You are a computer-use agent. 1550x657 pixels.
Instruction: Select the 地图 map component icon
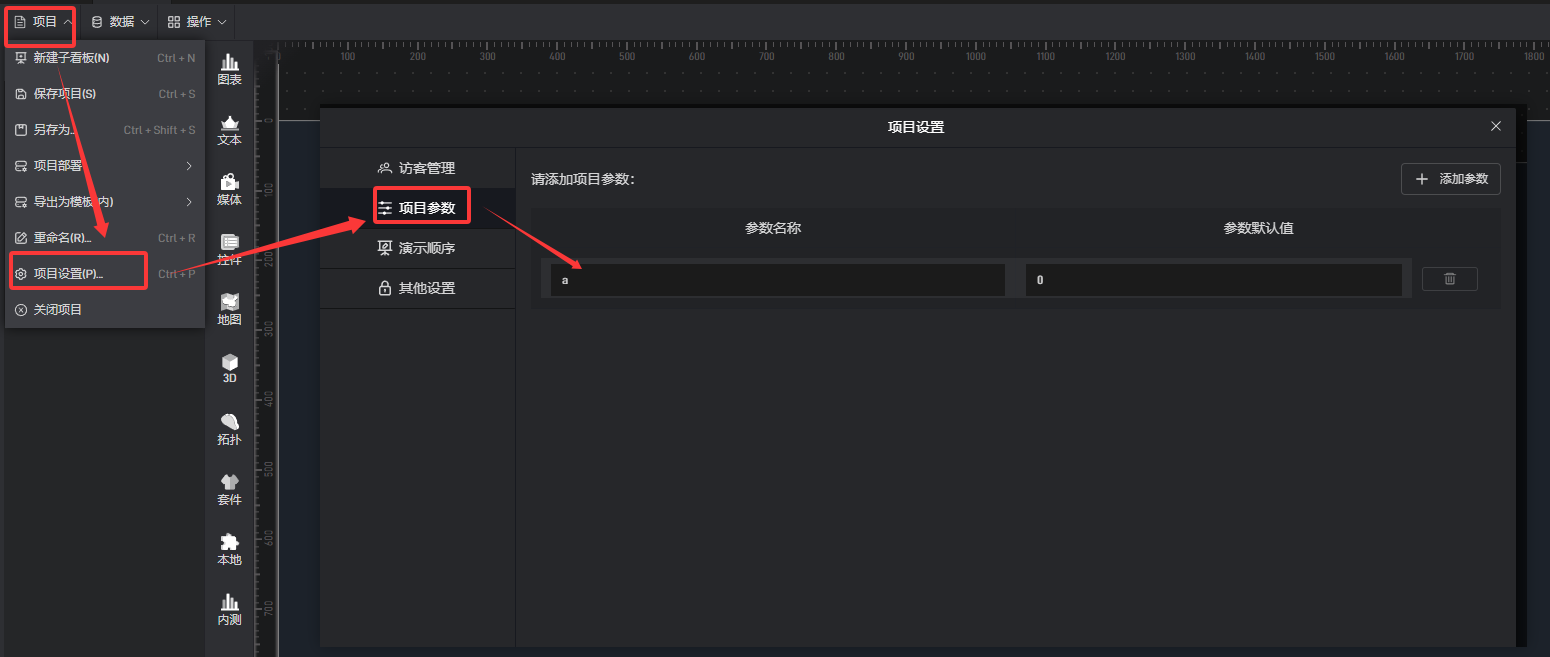tap(230, 309)
